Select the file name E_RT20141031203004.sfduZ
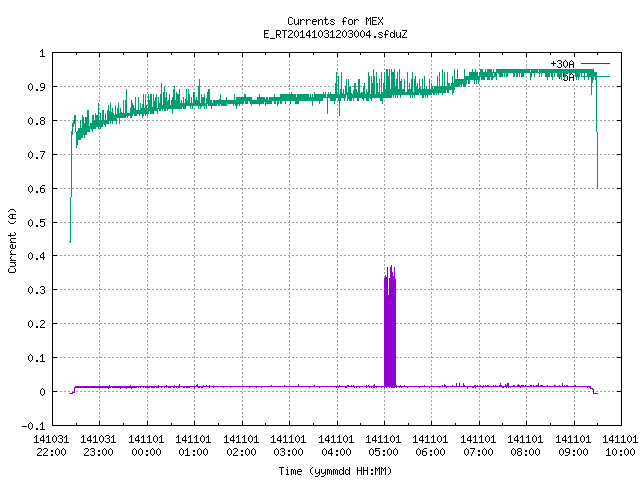640x480 pixels. (335, 34)
